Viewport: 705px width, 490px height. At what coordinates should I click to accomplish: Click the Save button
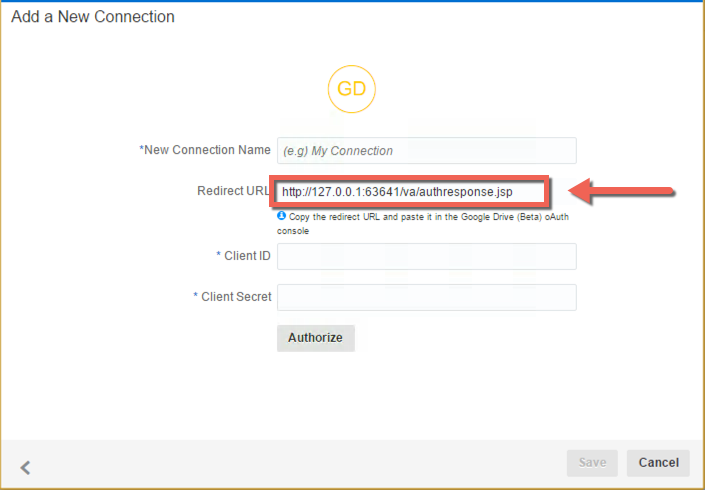coord(592,463)
